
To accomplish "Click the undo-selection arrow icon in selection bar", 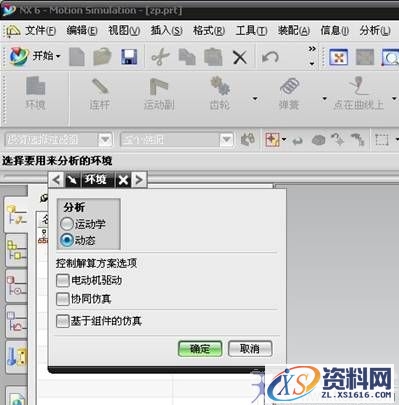I will pyautogui.click(x=297, y=140).
